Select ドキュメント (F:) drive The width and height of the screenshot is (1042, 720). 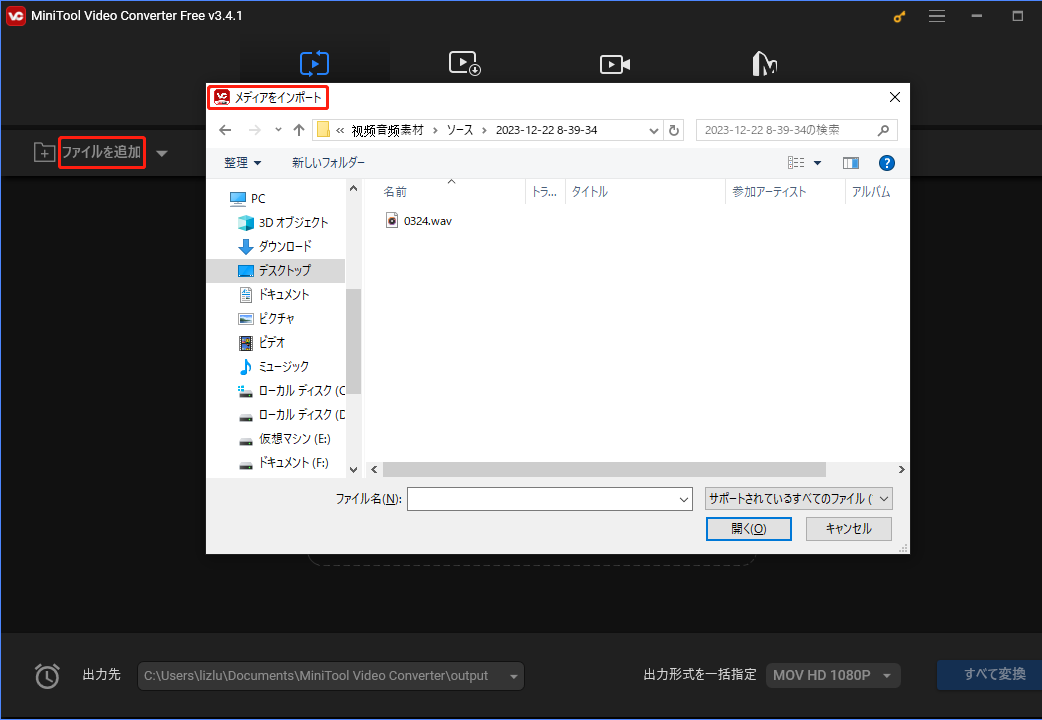point(283,463)
